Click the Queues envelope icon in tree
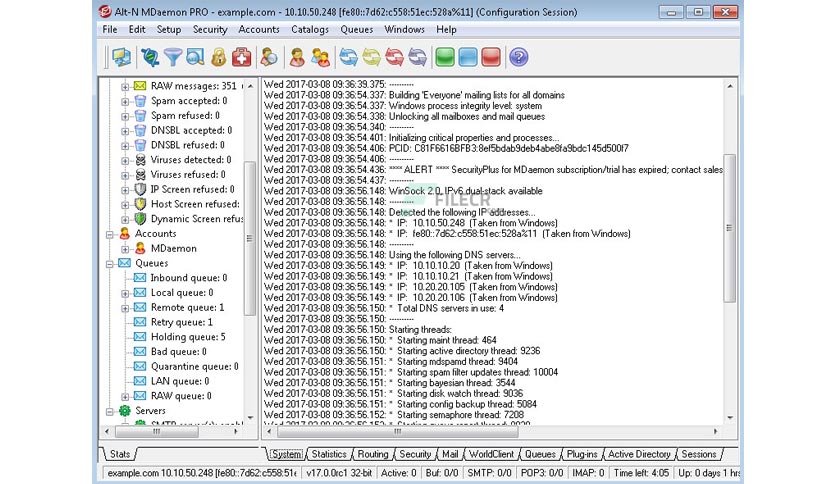The height and width of the screenshot is (484, 836). point(125,263)
